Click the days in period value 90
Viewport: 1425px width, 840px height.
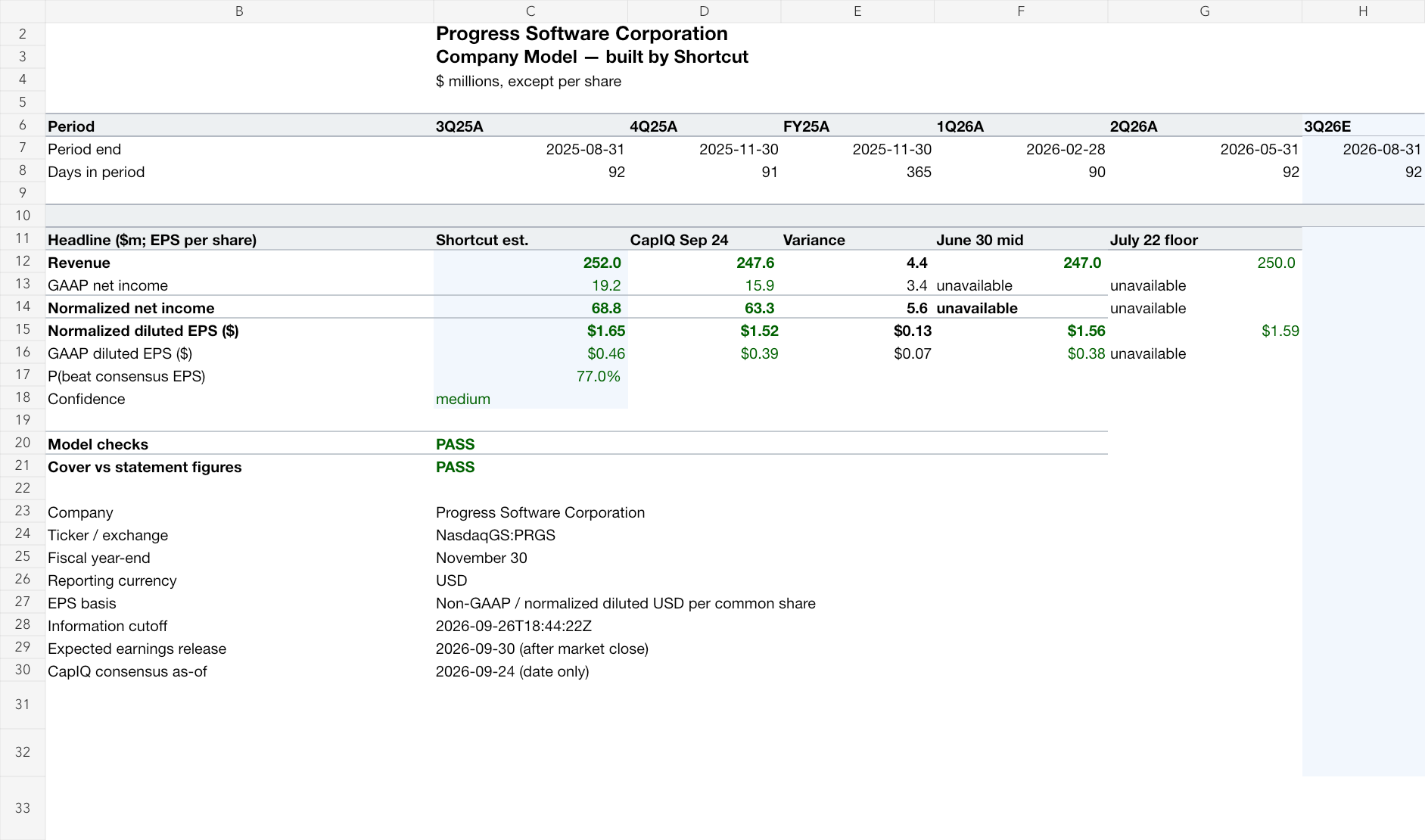1097,172
